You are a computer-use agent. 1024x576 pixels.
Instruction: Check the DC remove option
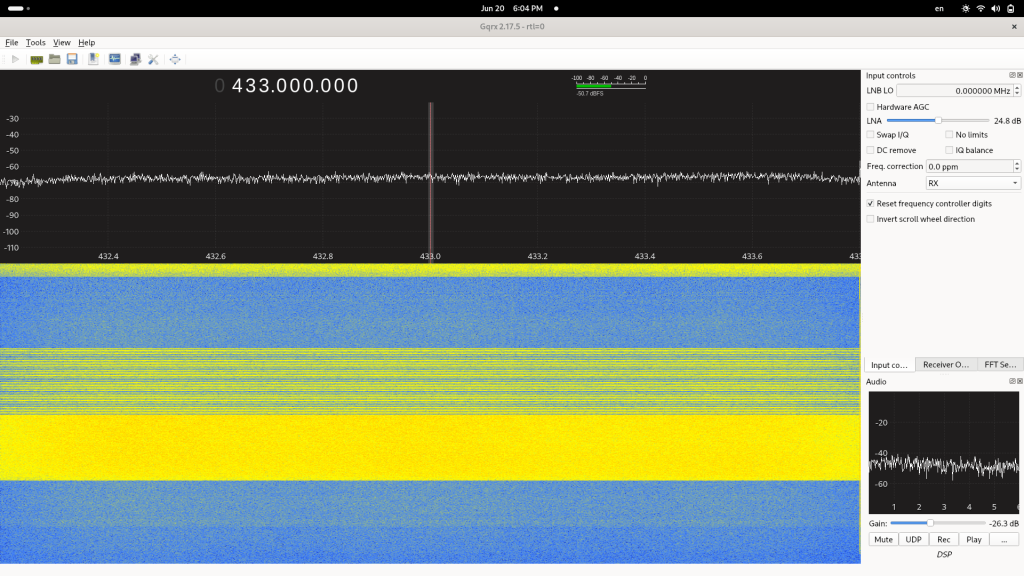[870, 150]
